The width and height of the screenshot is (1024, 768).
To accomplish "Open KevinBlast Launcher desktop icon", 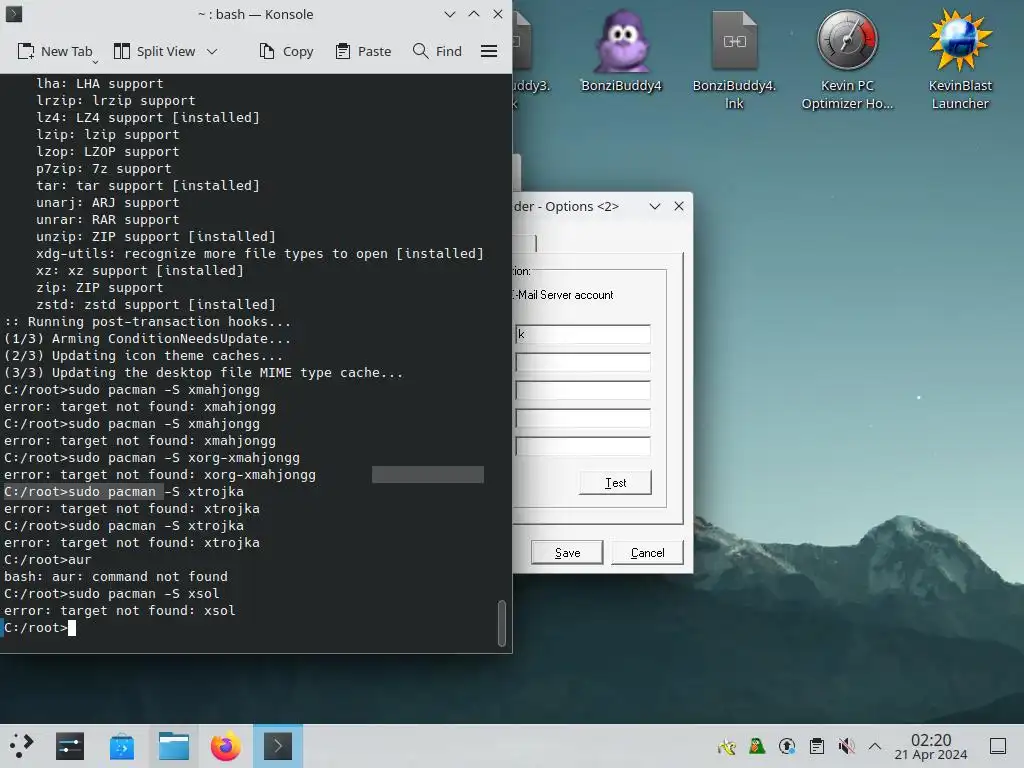I will (x=960, y=61).
